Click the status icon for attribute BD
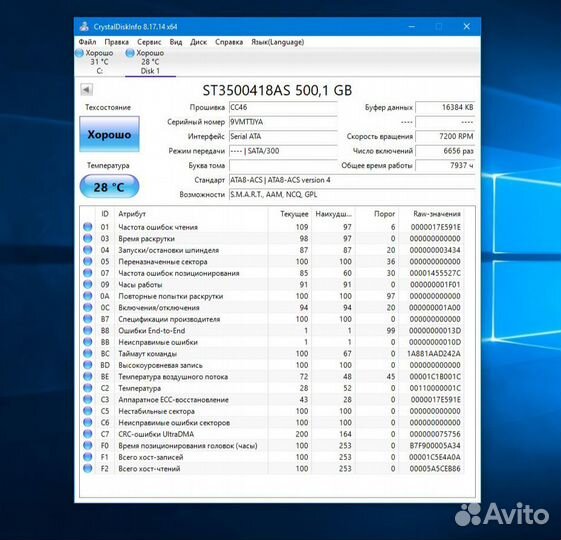561x540 pixels. (x=88, y=365)
